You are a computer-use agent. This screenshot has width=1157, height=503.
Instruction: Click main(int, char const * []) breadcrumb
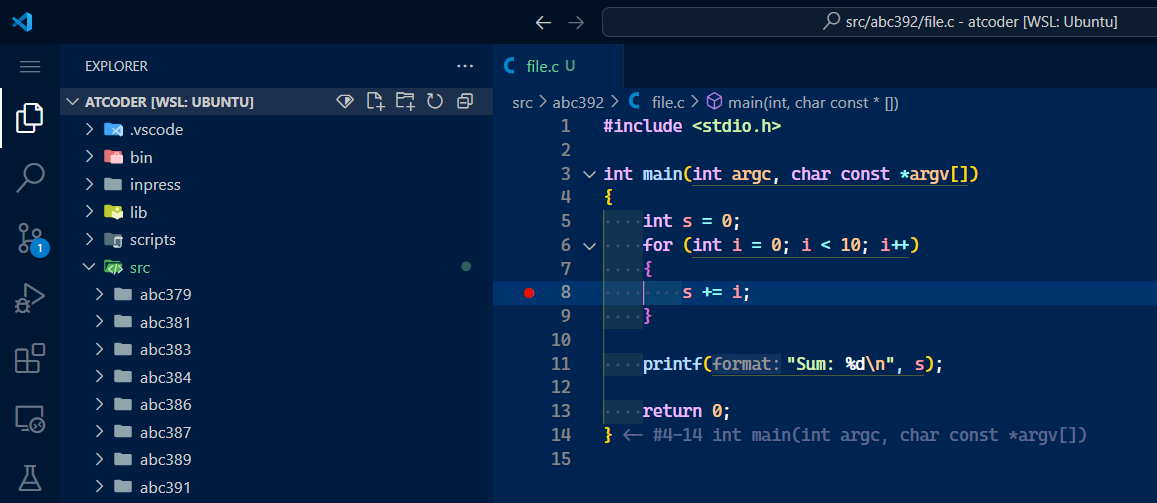coord(813,103)
